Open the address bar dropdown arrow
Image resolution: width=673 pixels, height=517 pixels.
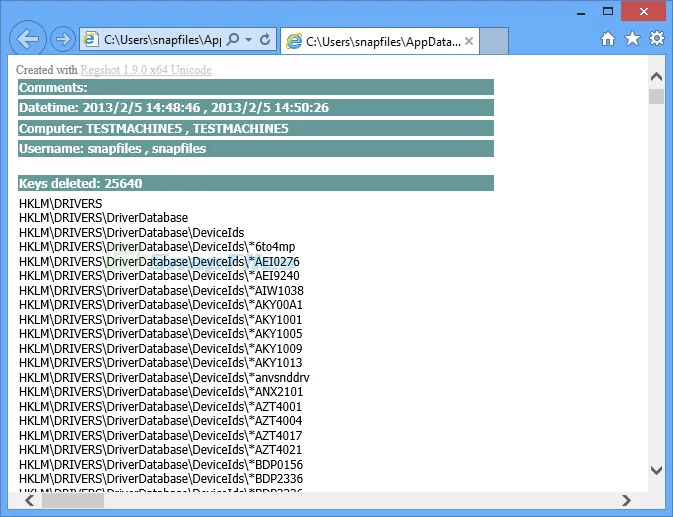(x=249, y=39)
